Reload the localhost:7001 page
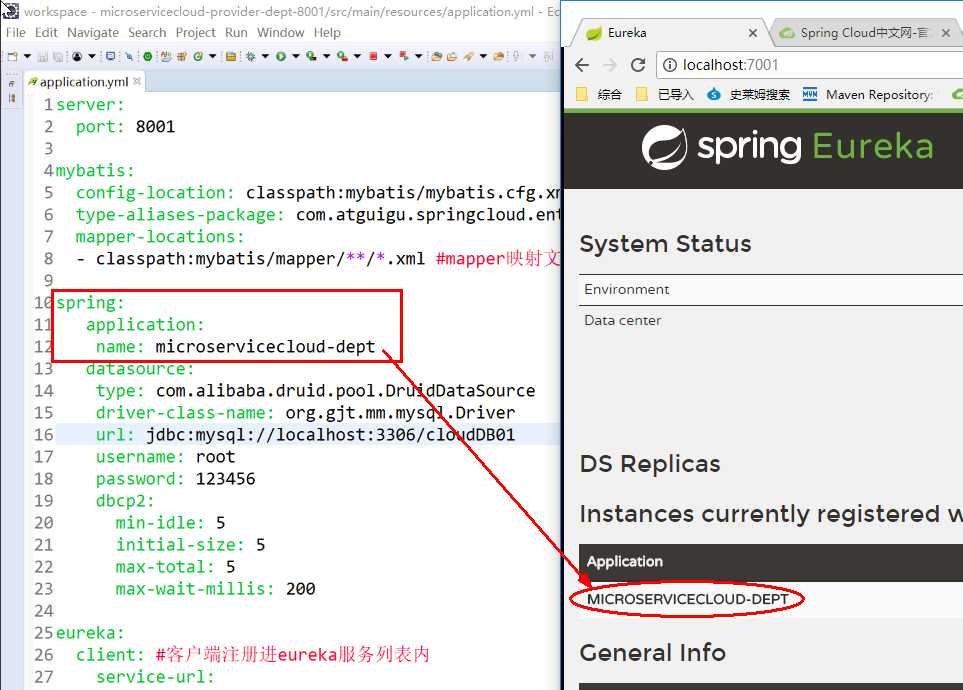The height and width of the screenshot is (690, 963). pyautogui.click(x=638, y=65)
